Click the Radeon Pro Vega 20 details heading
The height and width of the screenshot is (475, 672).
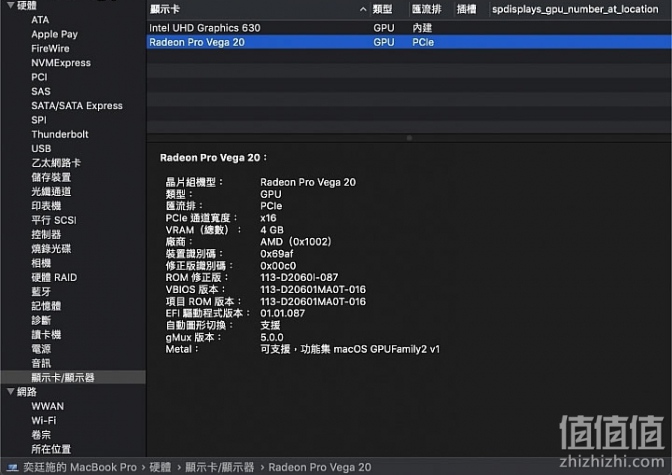pyautogui.click(x=213, y=158)
